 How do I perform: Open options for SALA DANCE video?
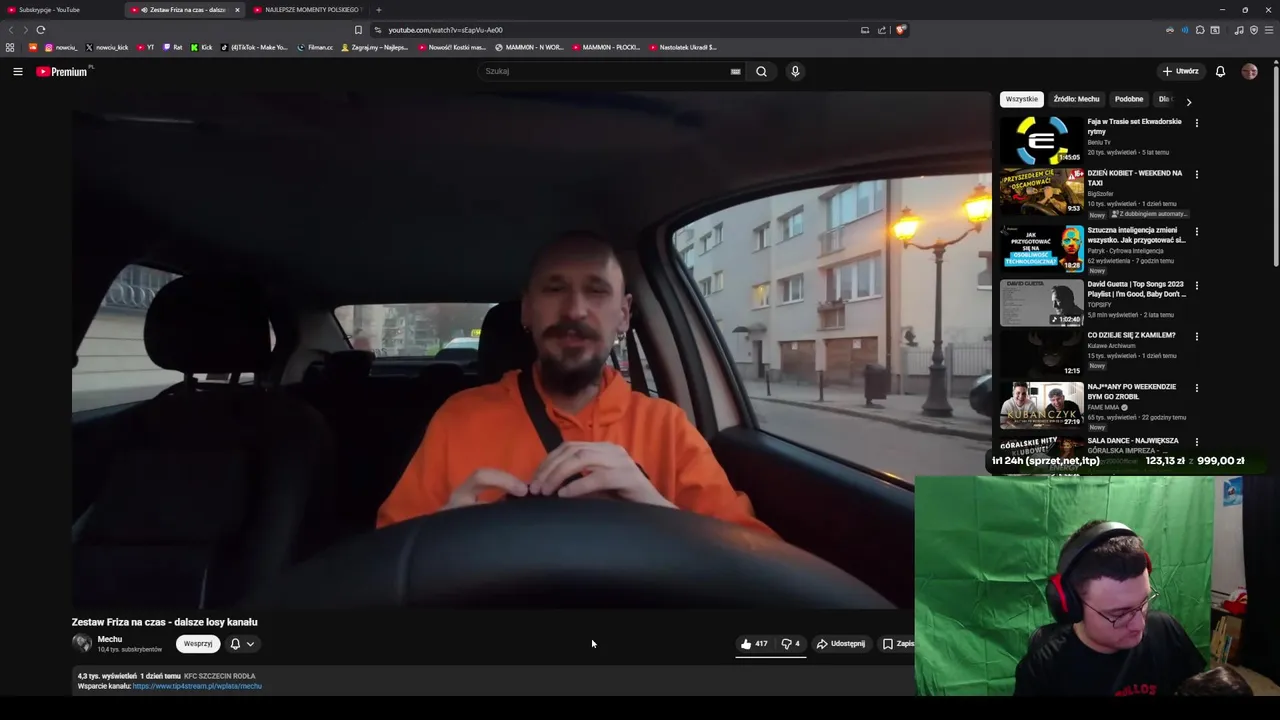point(1197,442)
